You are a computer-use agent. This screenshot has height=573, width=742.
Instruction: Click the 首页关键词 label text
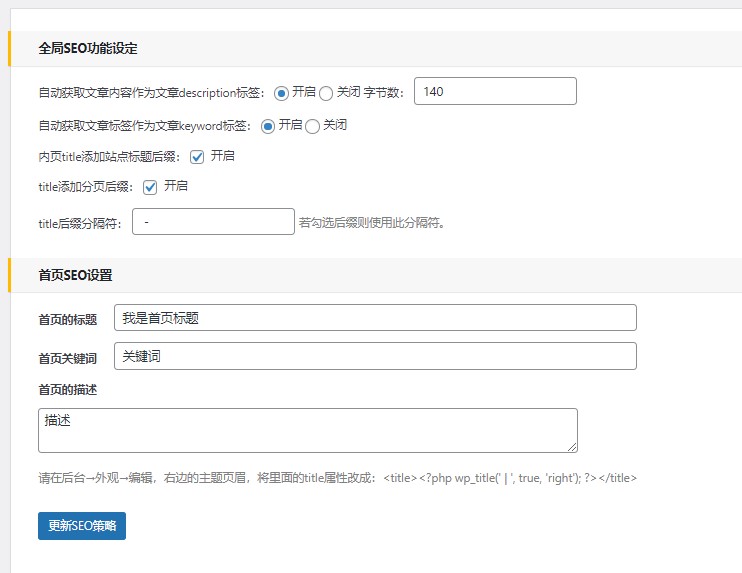67,357
